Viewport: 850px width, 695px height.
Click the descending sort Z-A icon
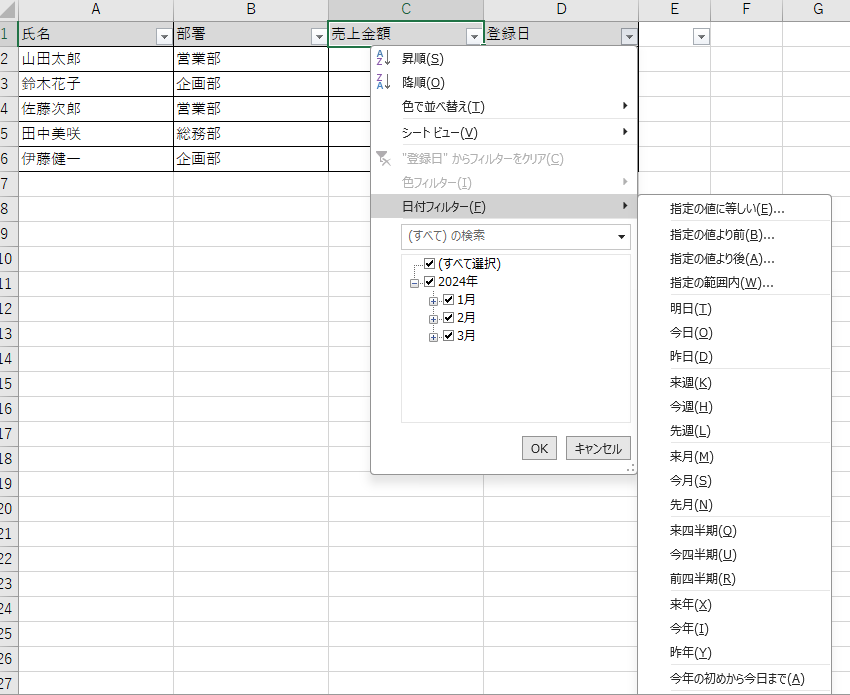click(384, 83)
